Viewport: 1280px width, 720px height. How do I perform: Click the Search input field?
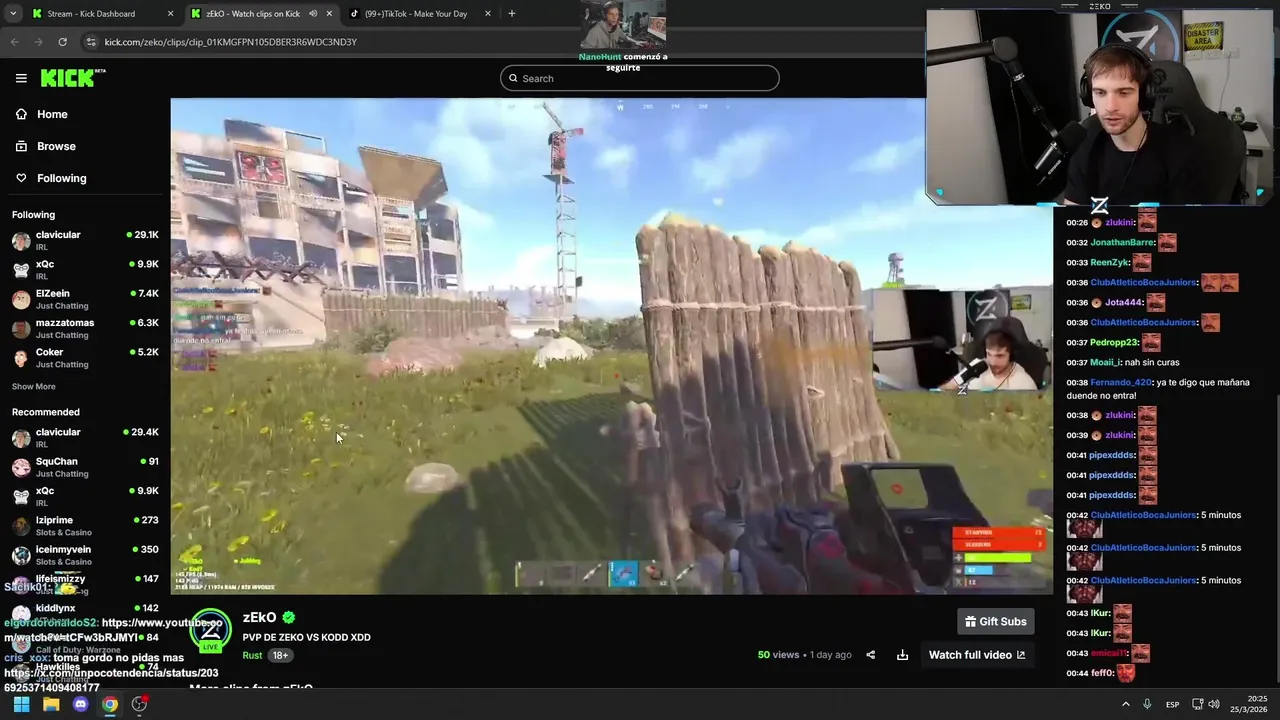pyautogui.click(x=640, y=78)
